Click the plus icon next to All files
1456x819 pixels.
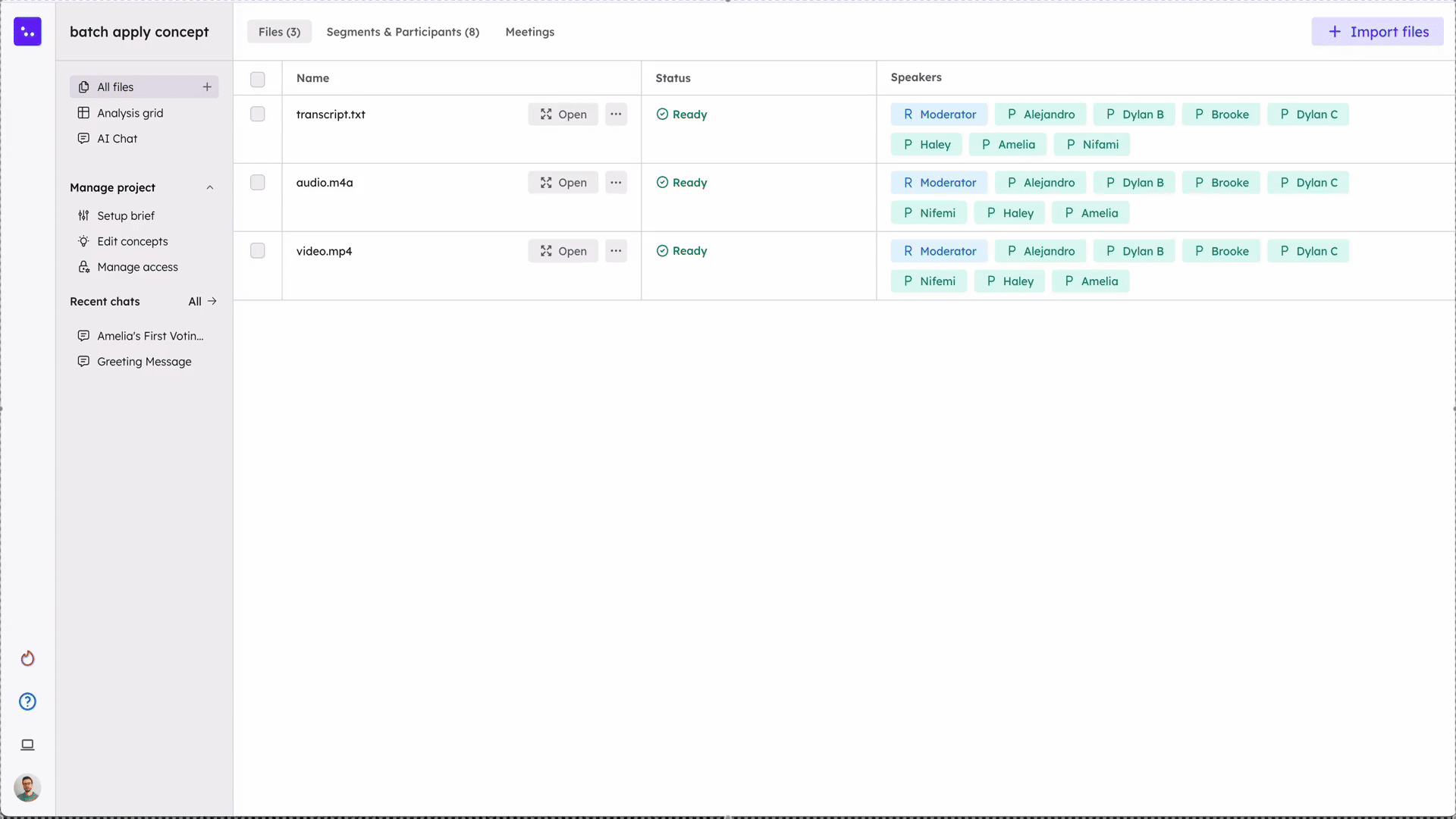click(x=207, y=87)
